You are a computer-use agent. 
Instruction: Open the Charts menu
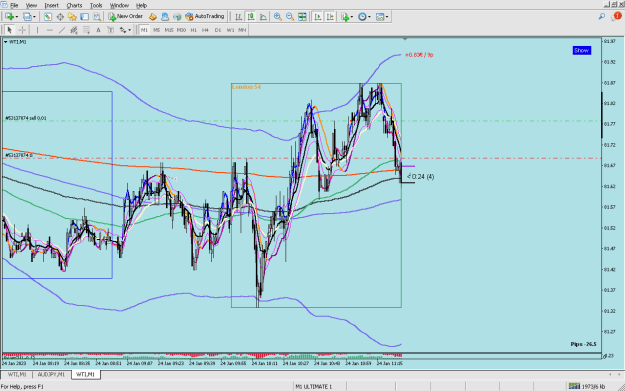point(74,6)
